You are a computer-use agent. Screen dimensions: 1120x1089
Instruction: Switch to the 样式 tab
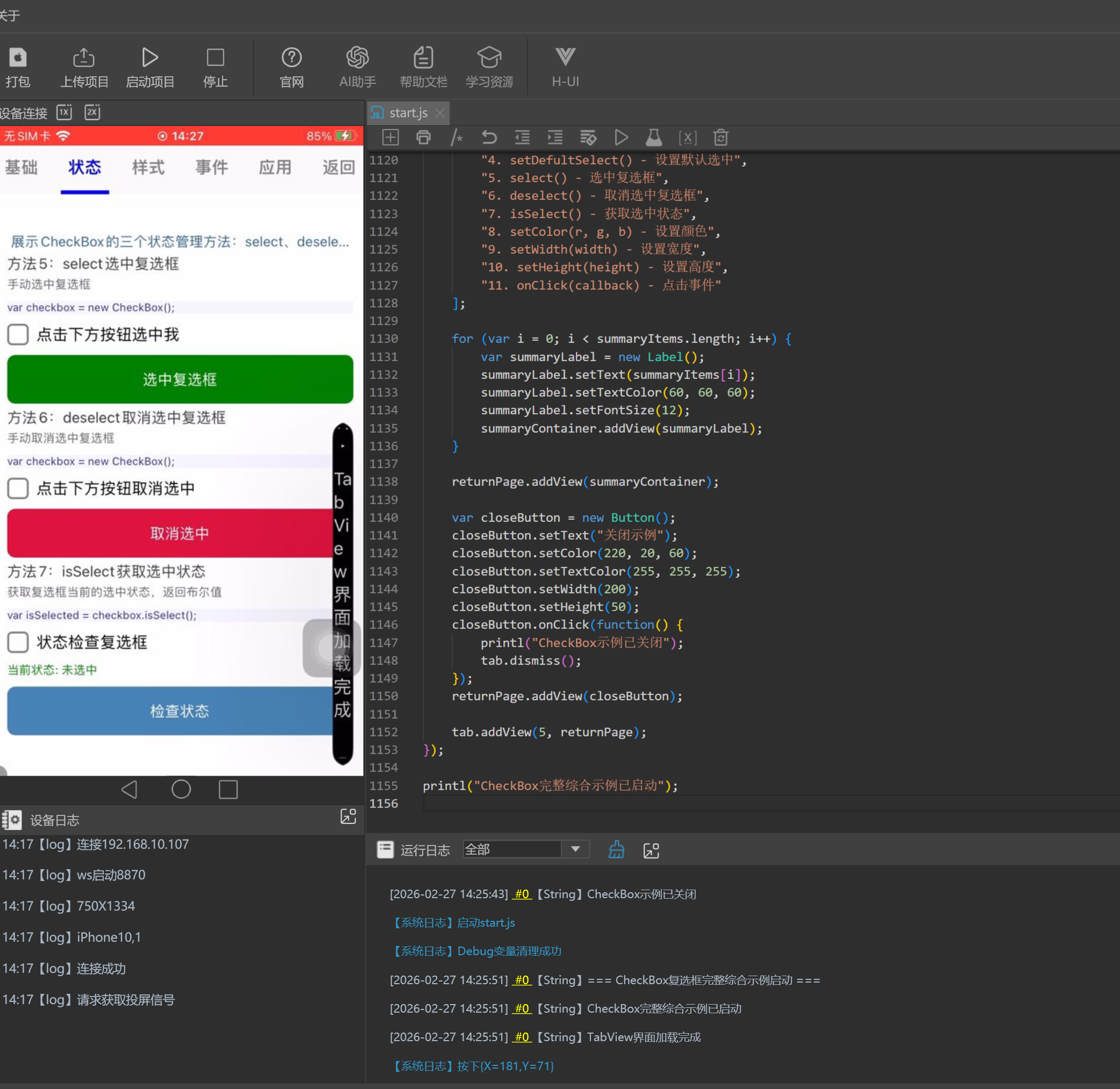148,168
